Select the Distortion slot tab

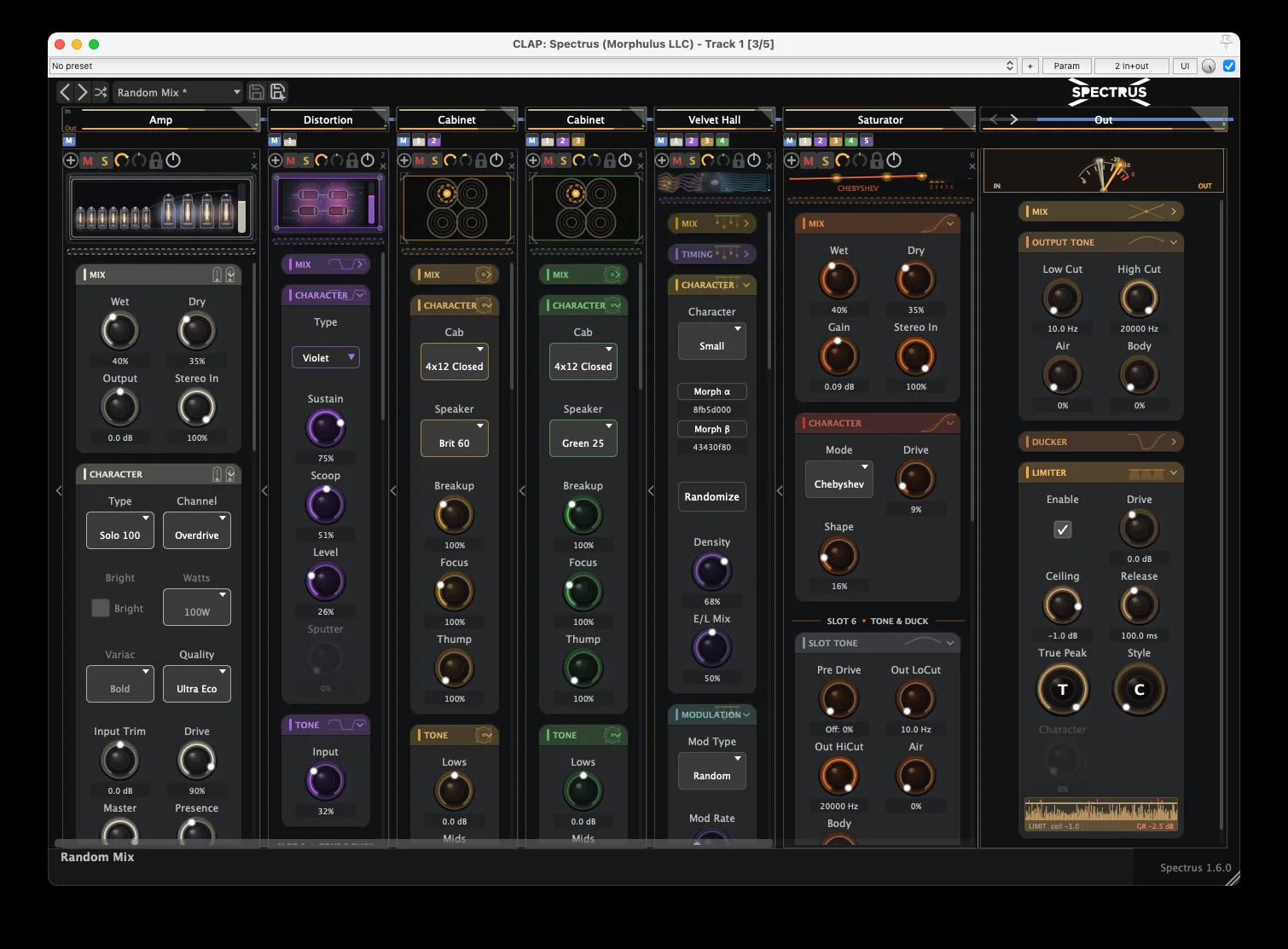click(x=328, y=120)
